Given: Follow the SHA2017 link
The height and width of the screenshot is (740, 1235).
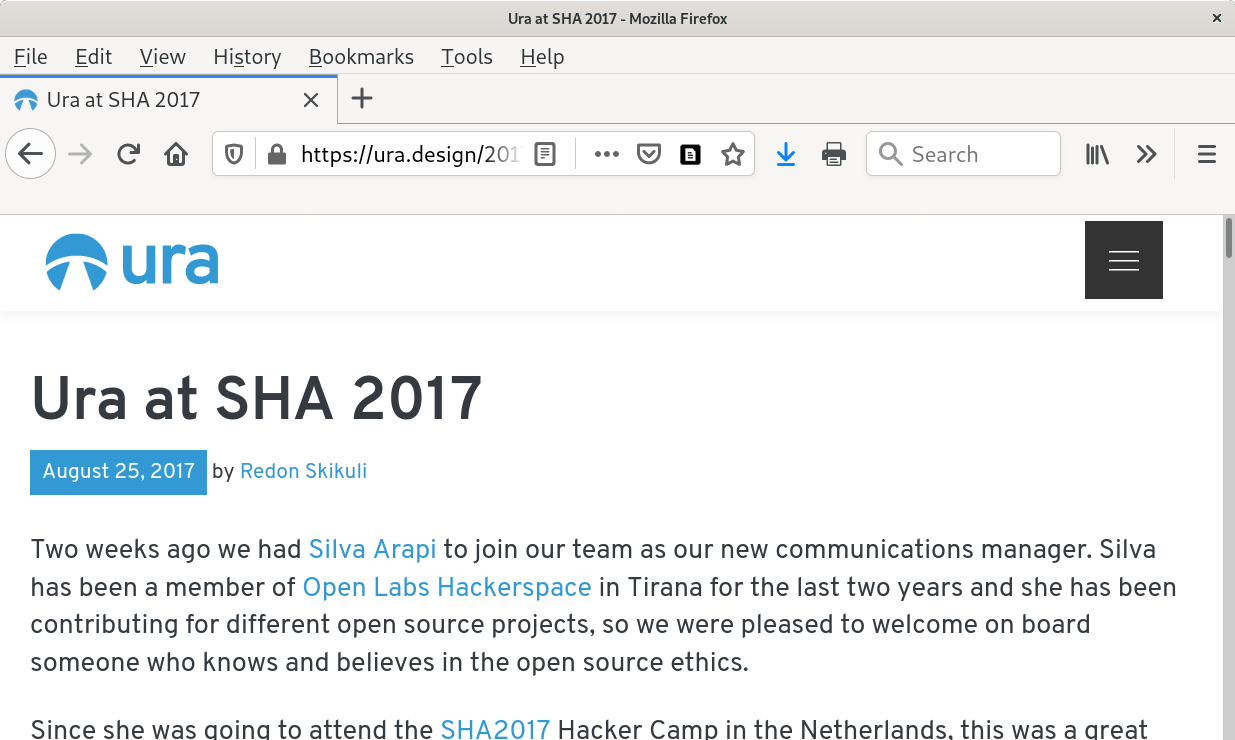Looking at the screenshot, I should click(x=496, y=729).
